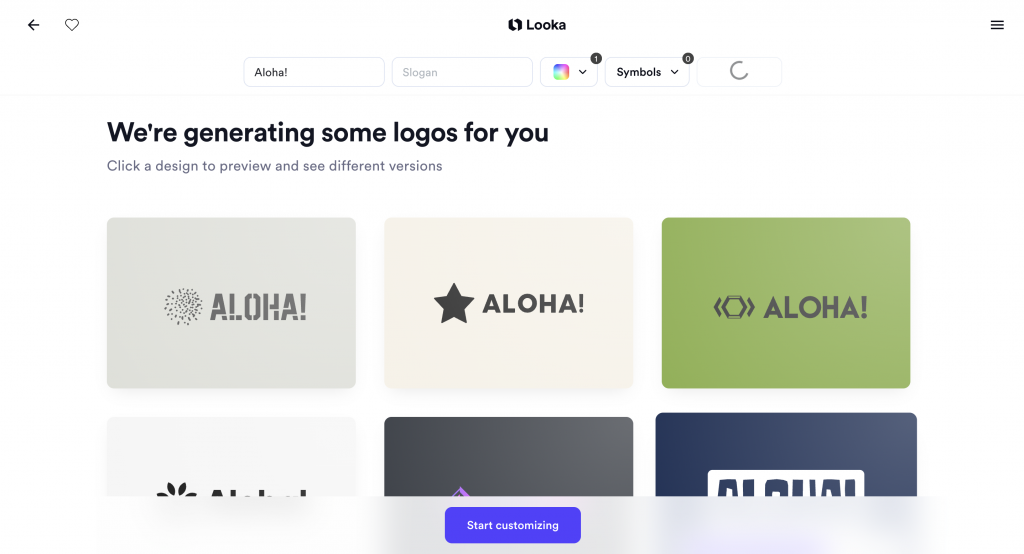
Task: Select the green ALOHA! logo card
Action: point(786,303)
